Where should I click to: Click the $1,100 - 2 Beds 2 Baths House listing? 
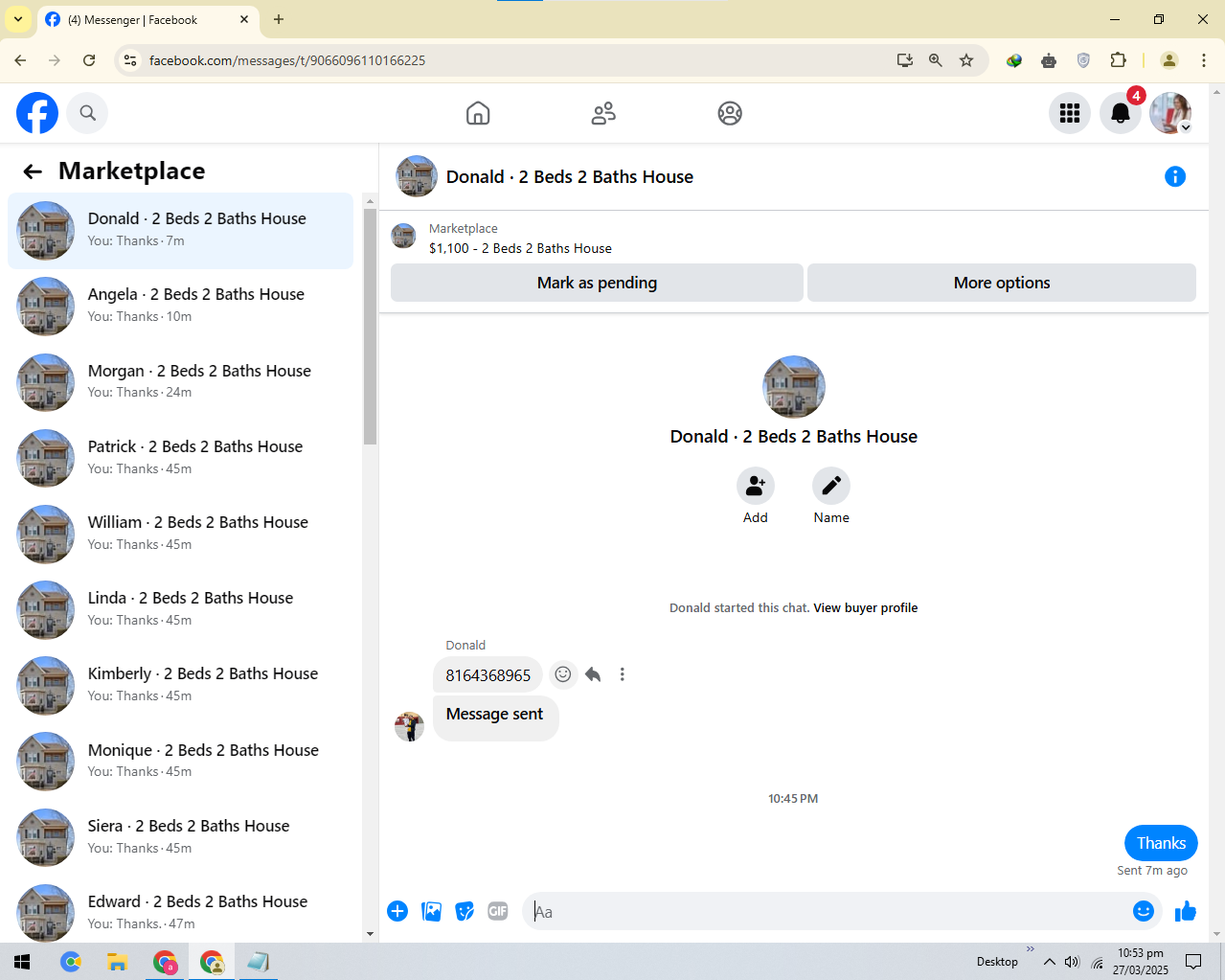point(520,248)
